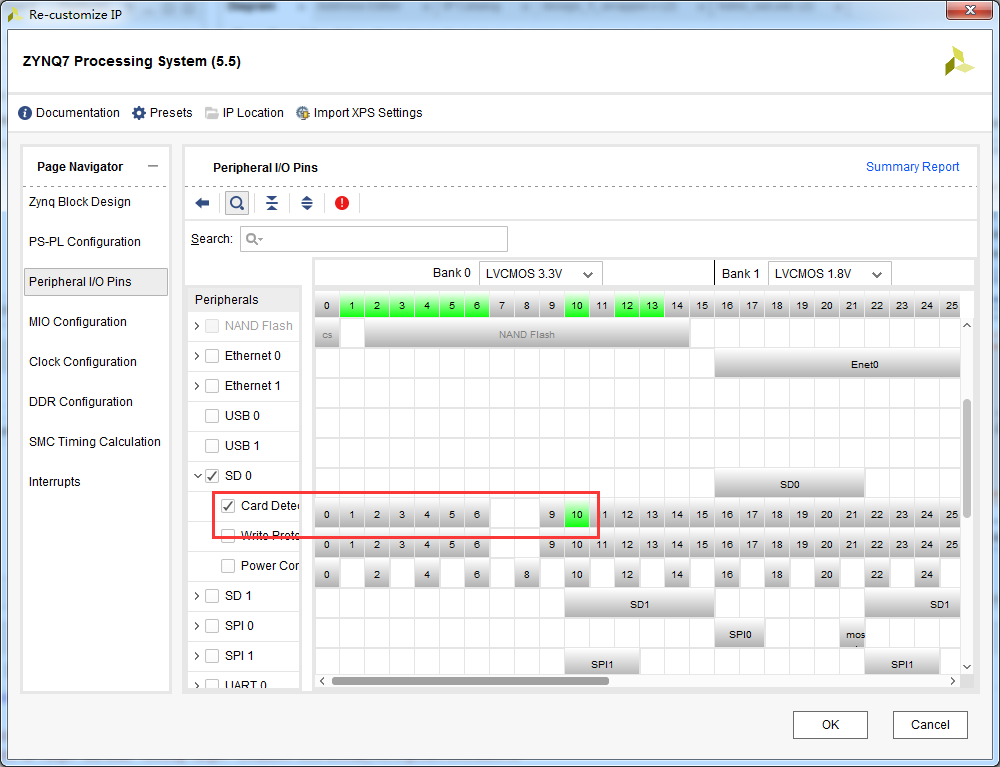Click green MIO pin 1 header cell
Image resolution: width=1000 pixels, height=767 pixels.
click(351, 305)
